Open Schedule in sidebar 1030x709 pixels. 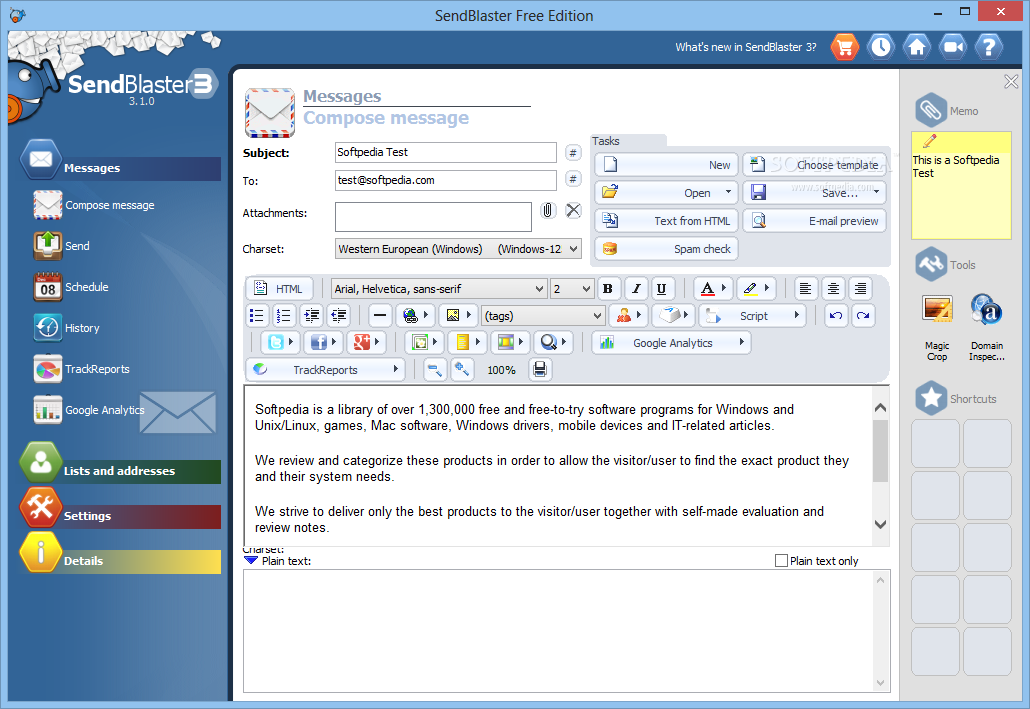72,287
